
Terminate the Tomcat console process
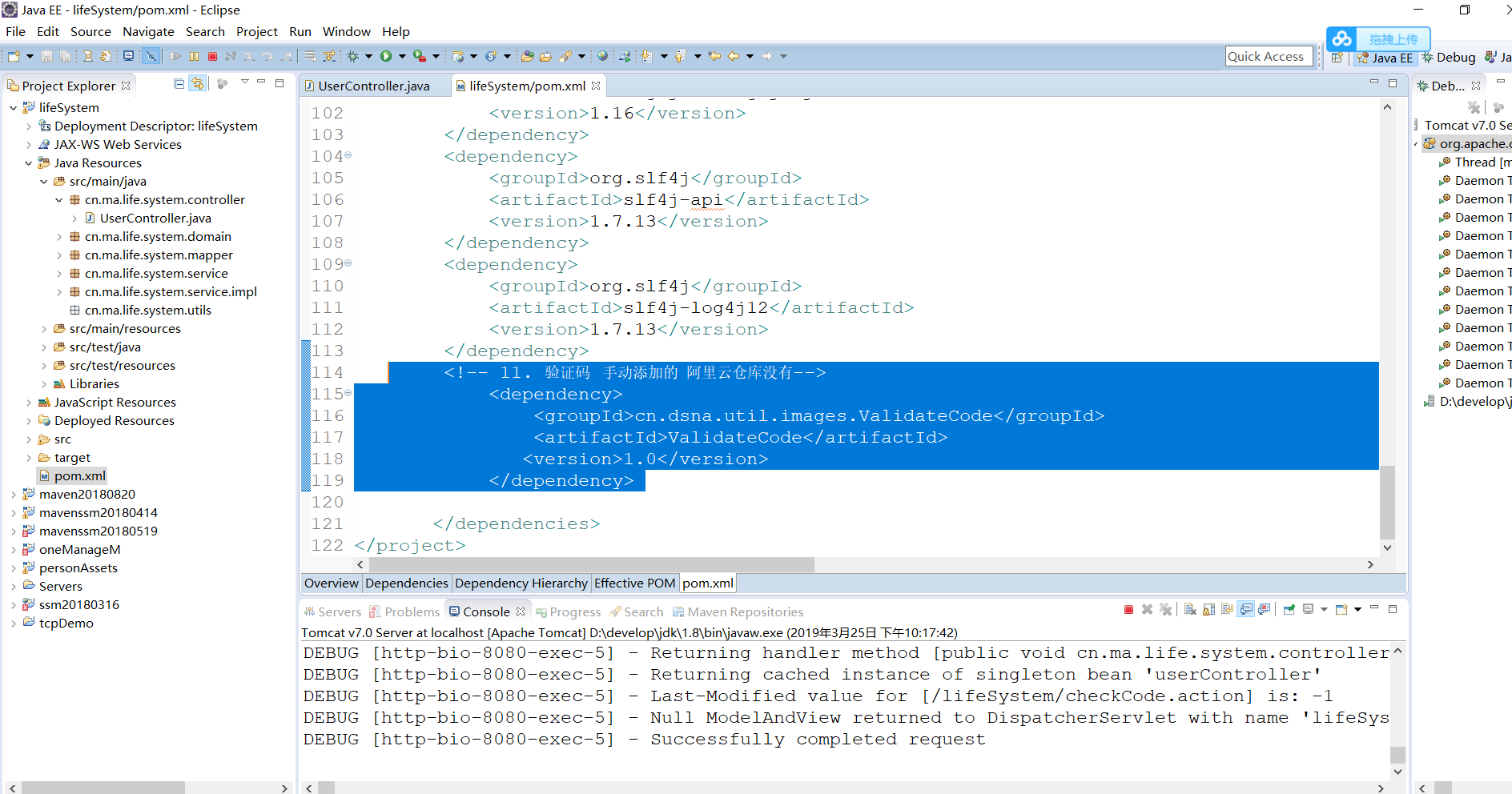point(1128,610)
